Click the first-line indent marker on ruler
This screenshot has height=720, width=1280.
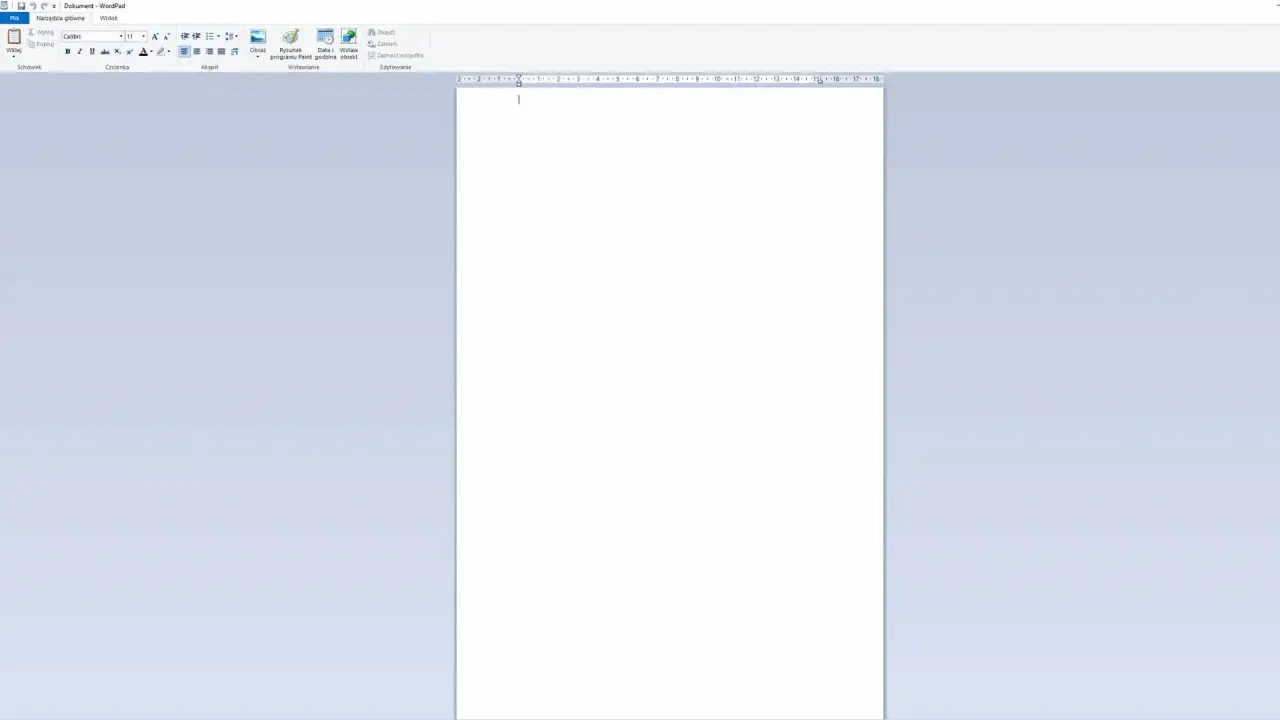point(518,76)
